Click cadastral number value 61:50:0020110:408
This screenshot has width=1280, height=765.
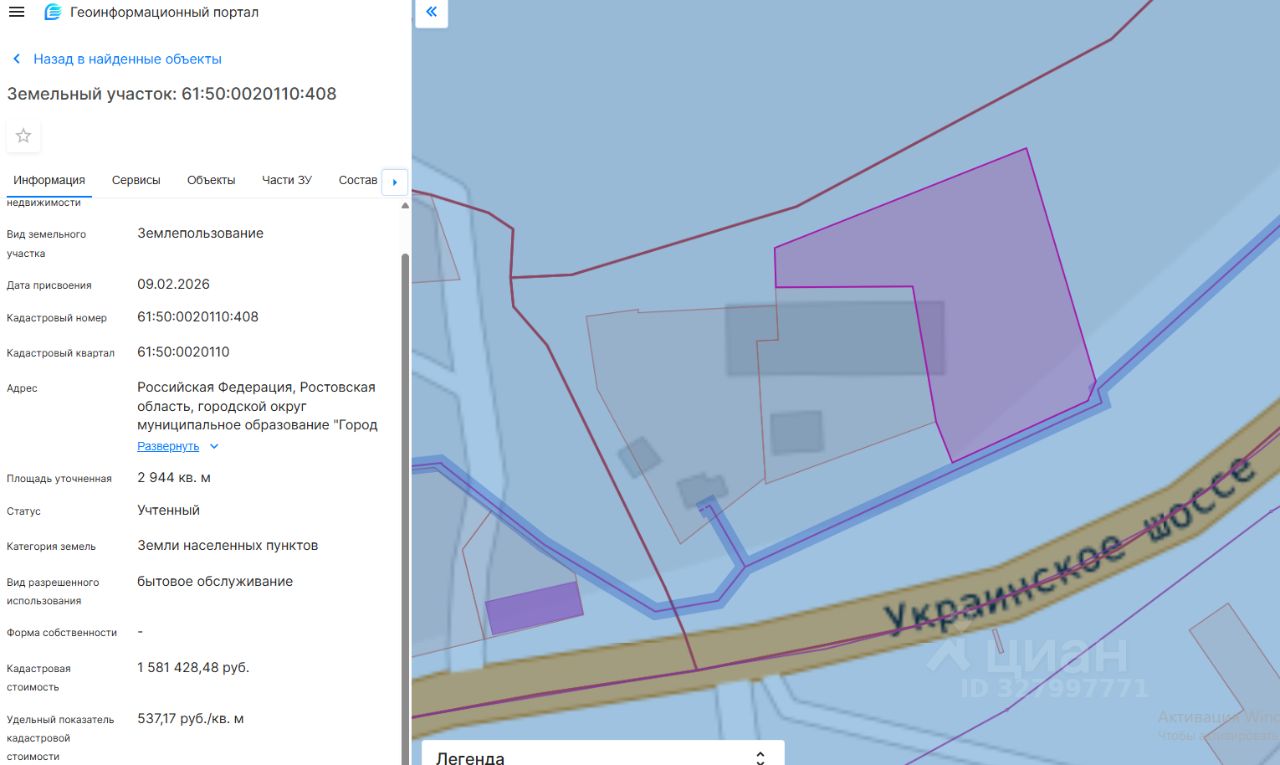(198, 317)
